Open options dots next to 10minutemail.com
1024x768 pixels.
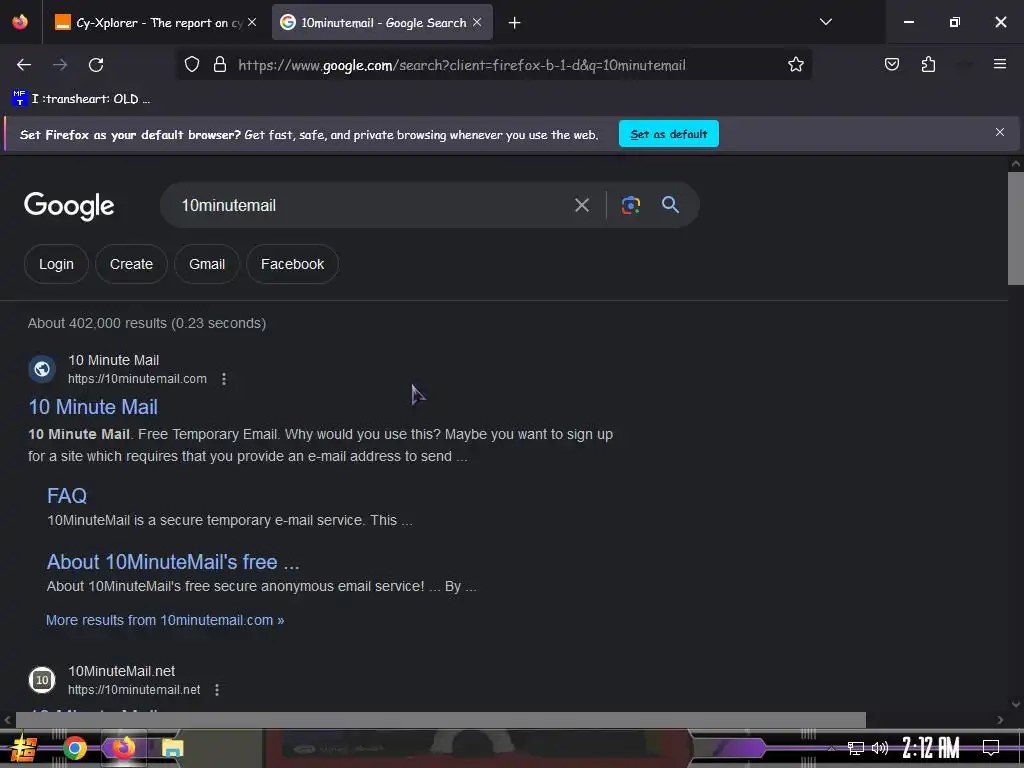point(224,379)
